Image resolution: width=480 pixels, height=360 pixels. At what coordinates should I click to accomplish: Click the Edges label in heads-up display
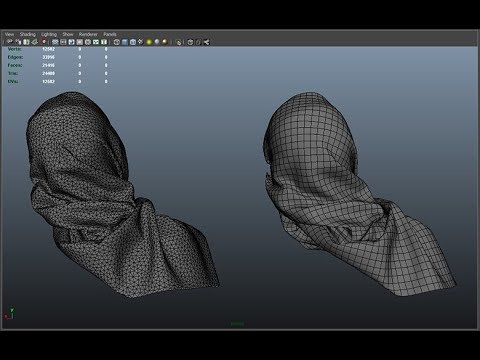tap(15, 57)
